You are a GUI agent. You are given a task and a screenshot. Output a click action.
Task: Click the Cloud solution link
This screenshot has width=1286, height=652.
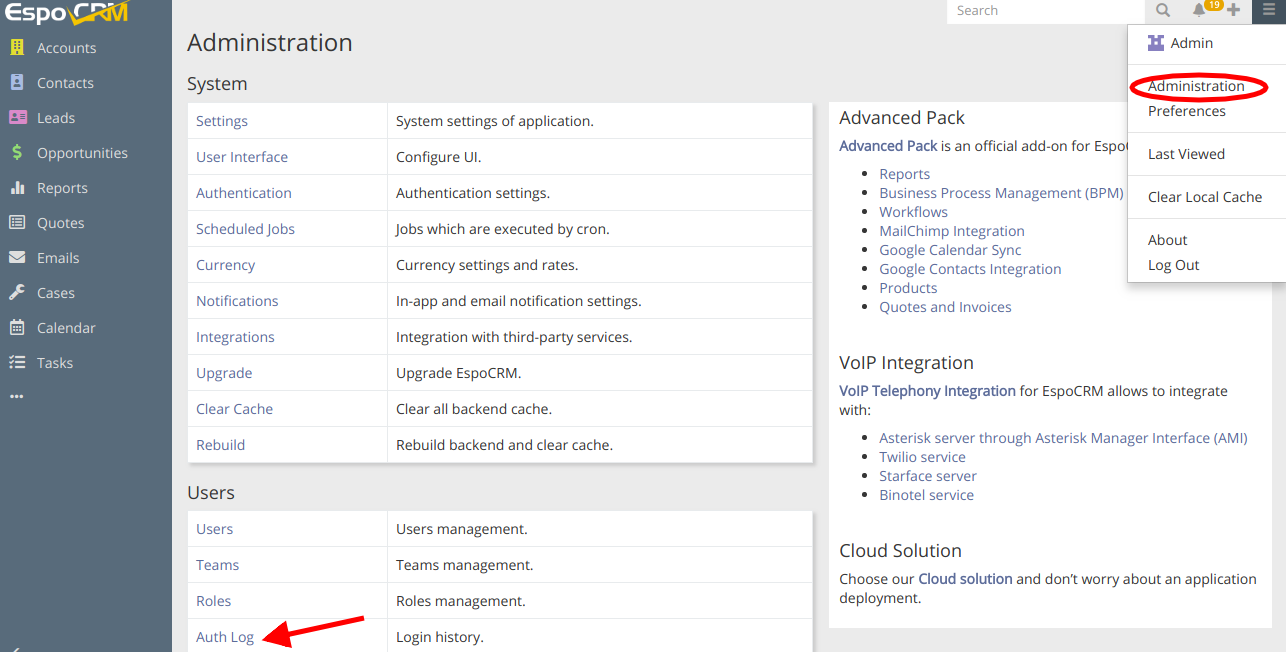tap(965, 579)
